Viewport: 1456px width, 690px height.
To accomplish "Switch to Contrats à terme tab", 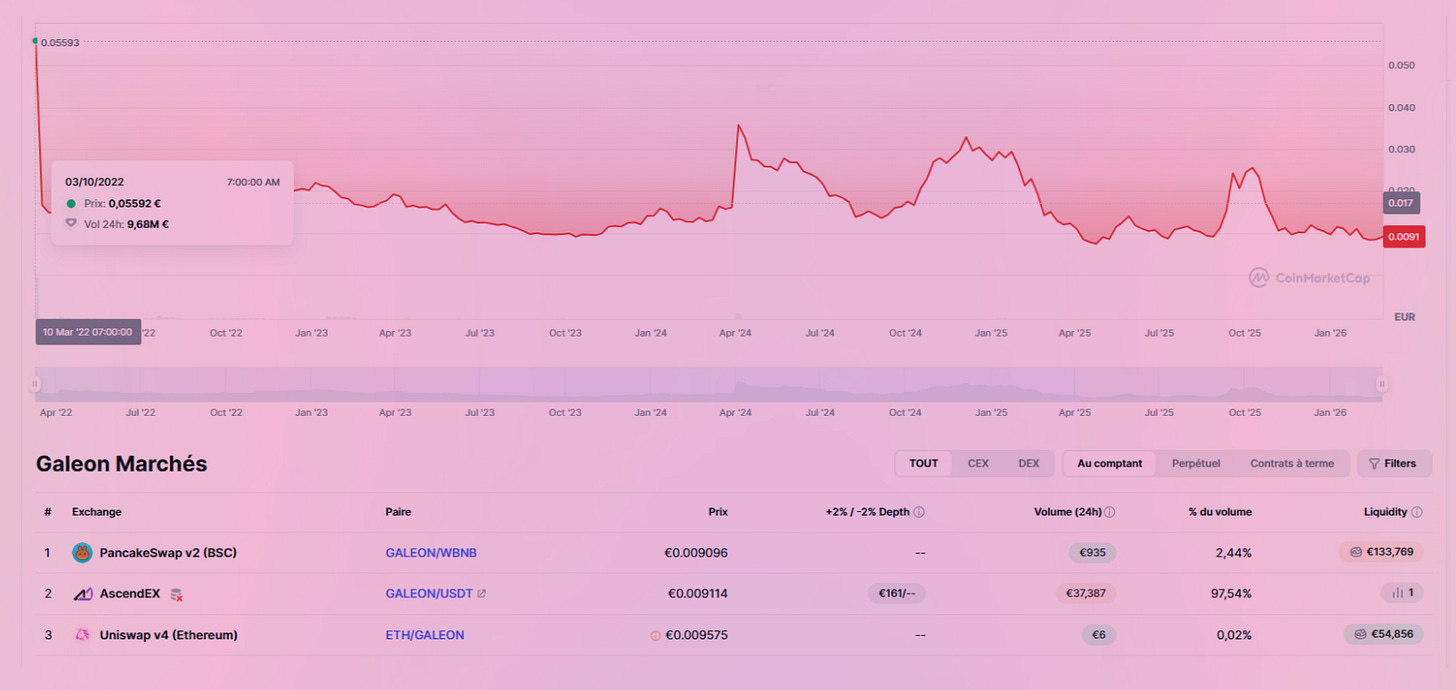I will 1292,464.
